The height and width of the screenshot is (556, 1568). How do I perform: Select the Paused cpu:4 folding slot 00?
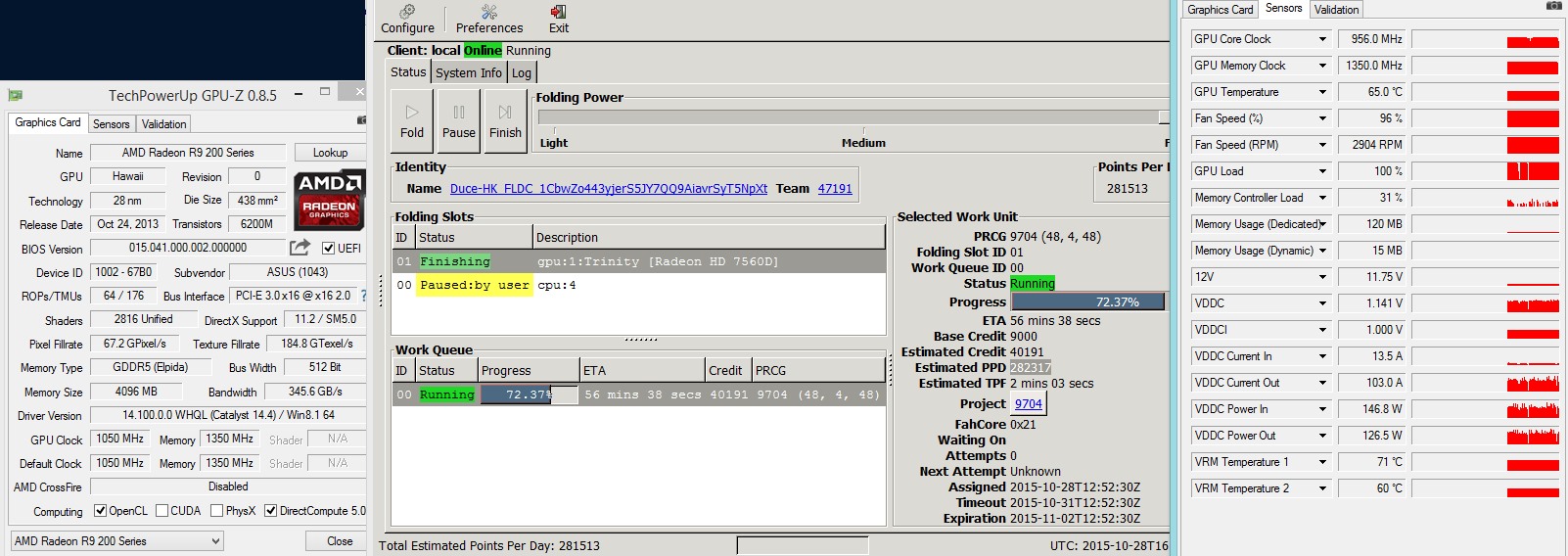(638, 285)
